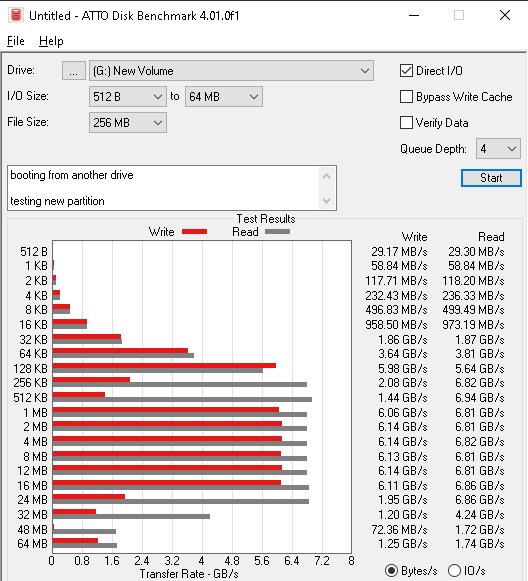This screenshot has height=581, width=528.
Task: Click the red Write legend swatch
Action: pos(194,232)
